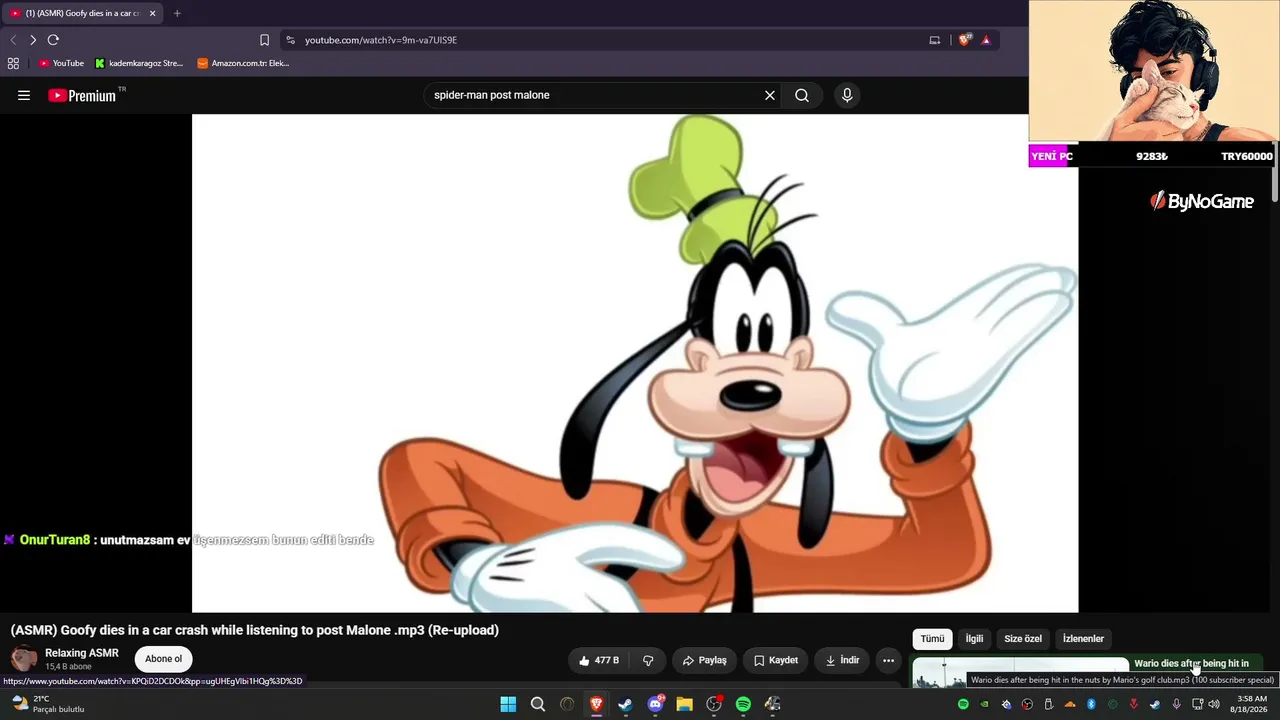Viewport: 1280px width, 720px height.
Task: Open the browser apps grid icon
Action: point(13,63)
